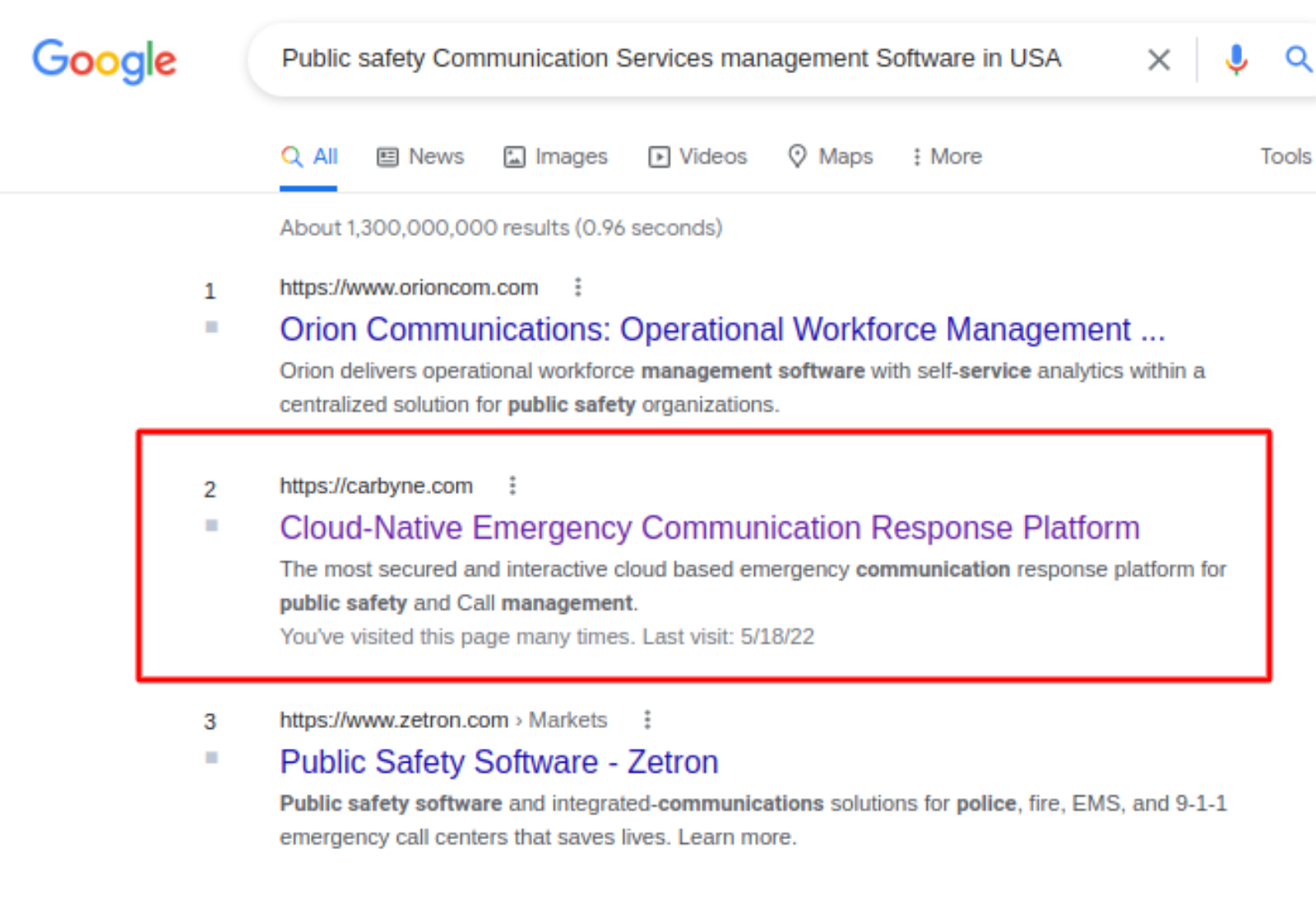Viewport: 1316px width, 905px height.
Task: Switch to the Images tab
Action: click(555, 156)
